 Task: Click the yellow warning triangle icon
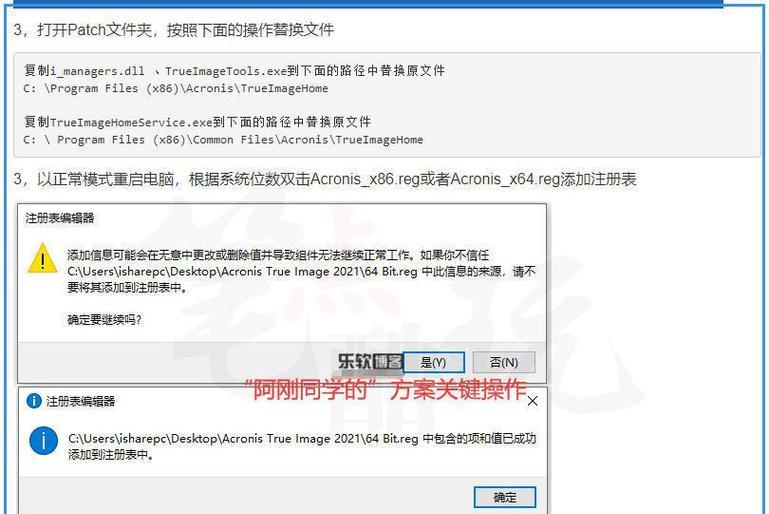pos(43,258)
